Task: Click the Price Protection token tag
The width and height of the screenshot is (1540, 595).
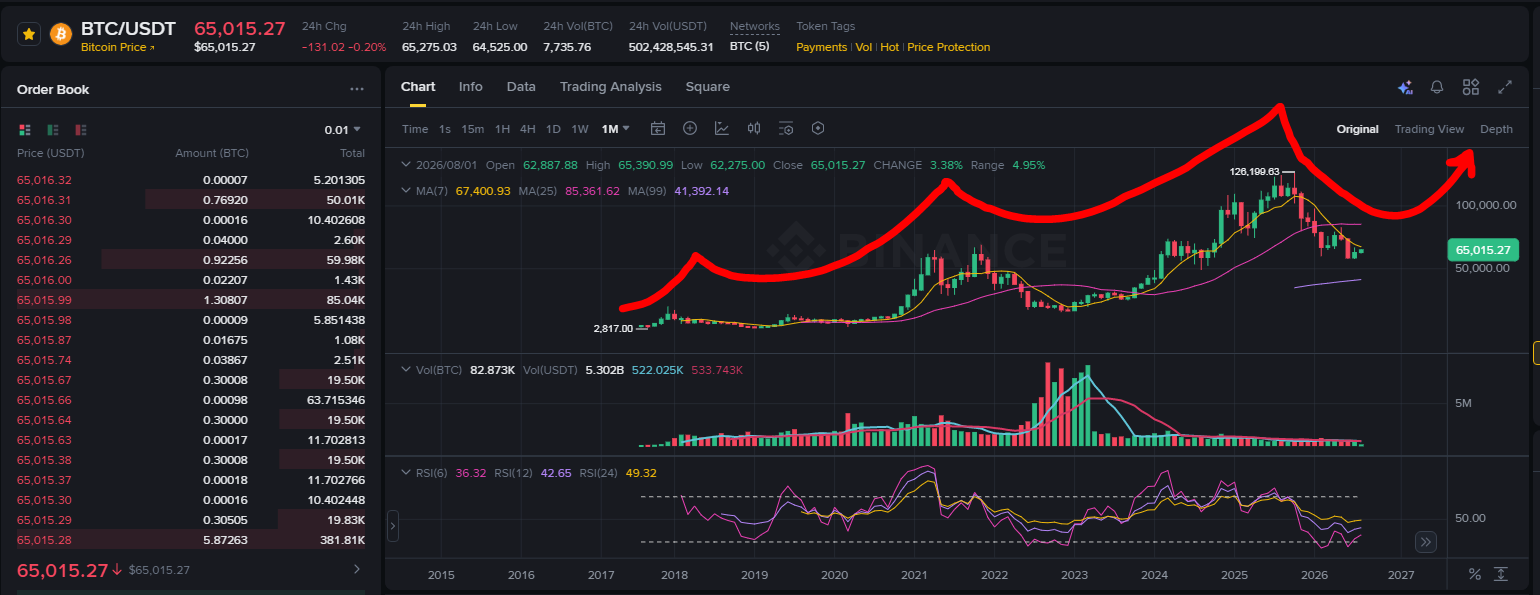Action: 949,47
